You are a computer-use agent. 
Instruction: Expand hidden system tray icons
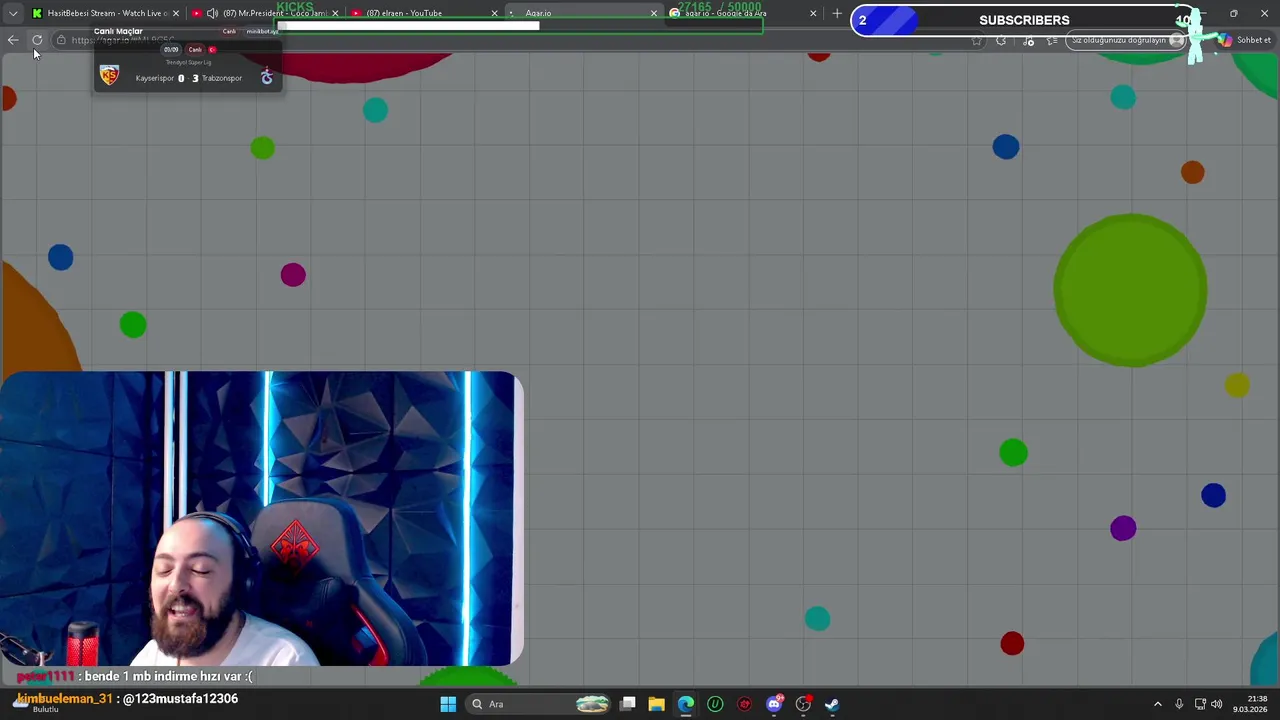coord(1158,704)
